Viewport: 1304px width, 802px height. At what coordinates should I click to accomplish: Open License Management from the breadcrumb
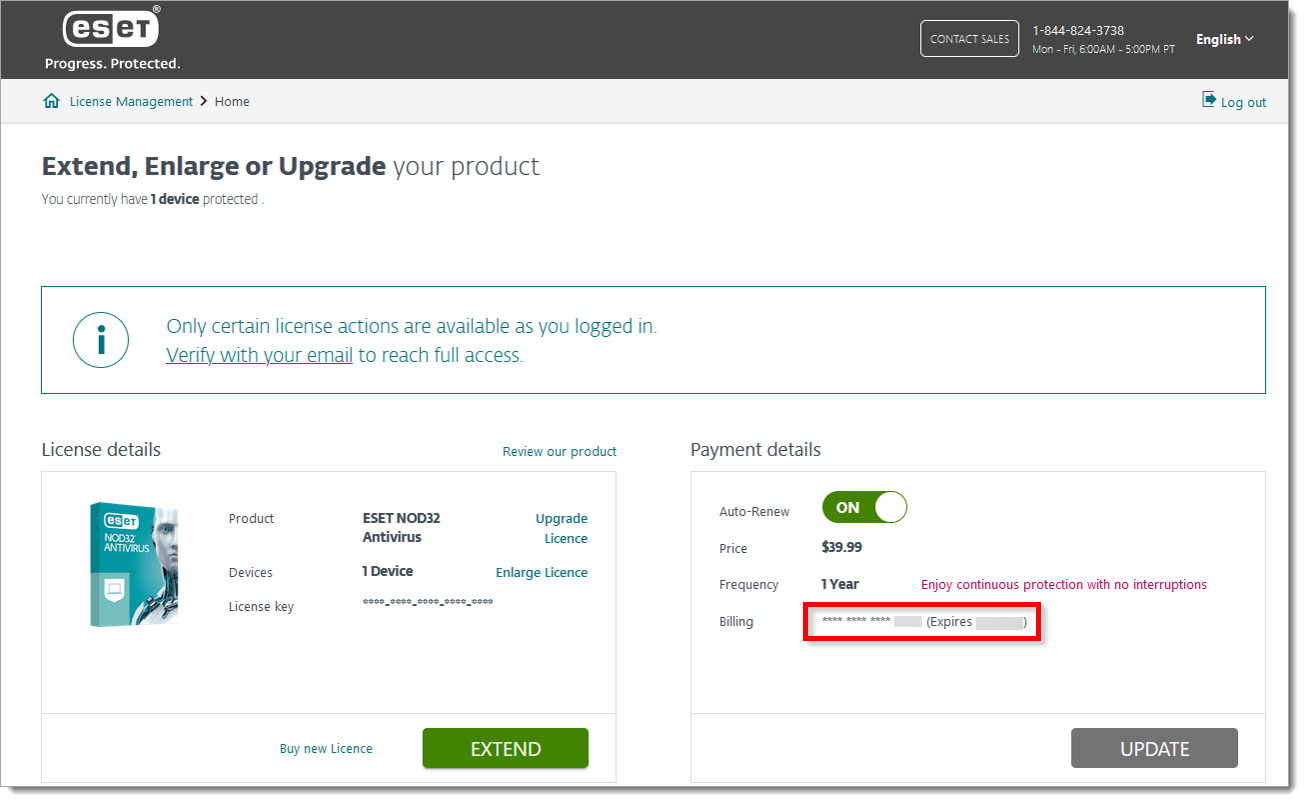[x=131, y=101]
